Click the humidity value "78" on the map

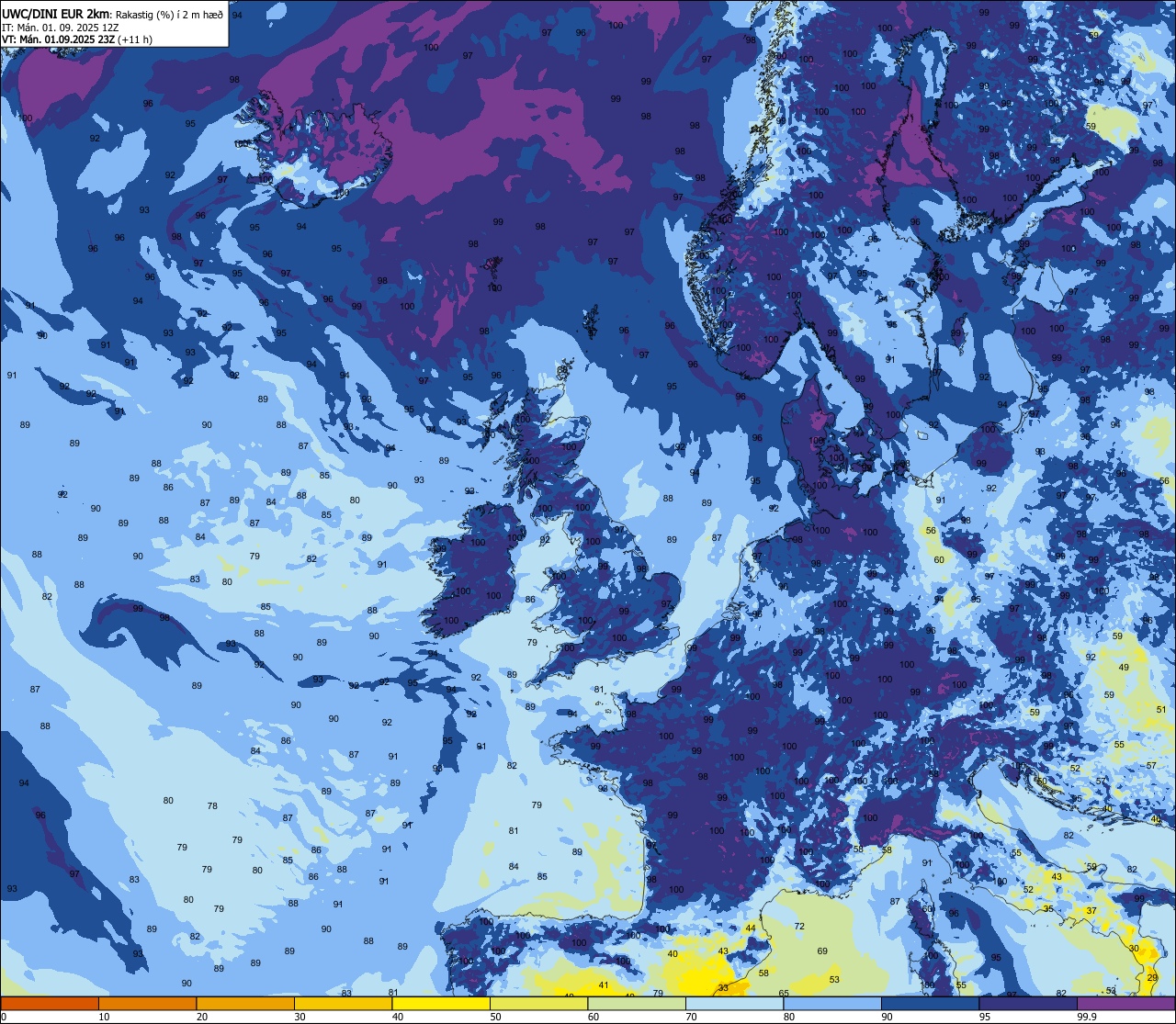click(x=212, y=805)
